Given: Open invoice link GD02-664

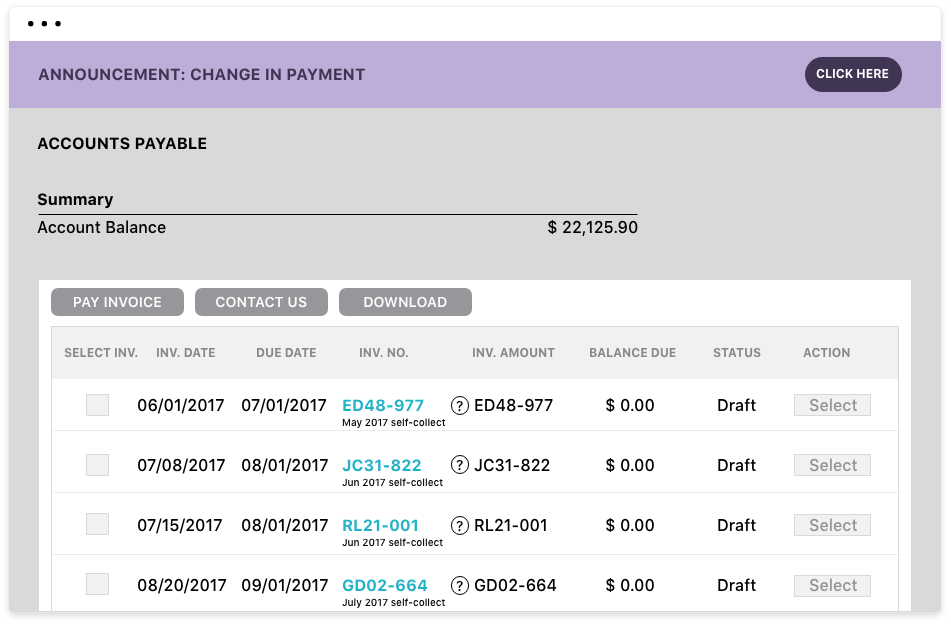Looking at the screenshot, I should click(x=385, y=586).
